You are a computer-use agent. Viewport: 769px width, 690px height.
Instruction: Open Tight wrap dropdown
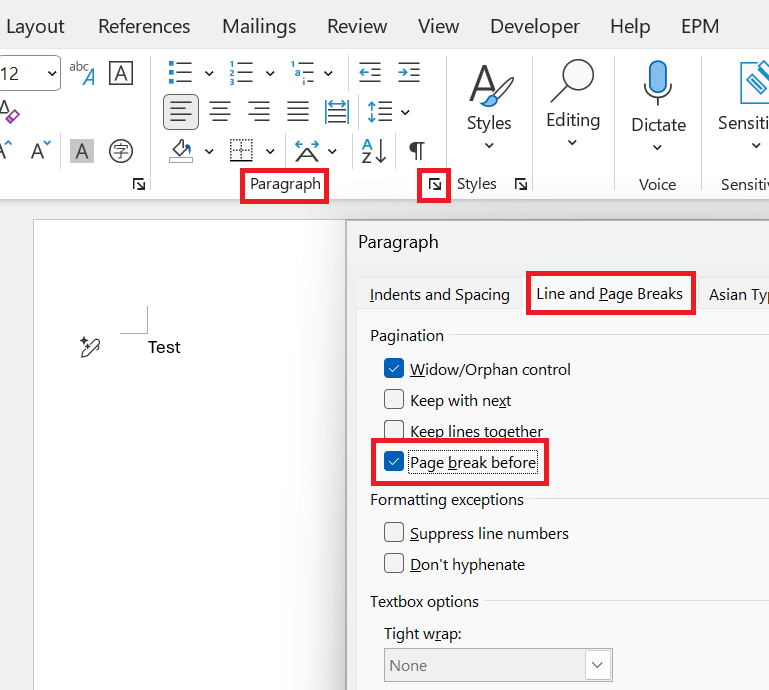pos(598,665)
